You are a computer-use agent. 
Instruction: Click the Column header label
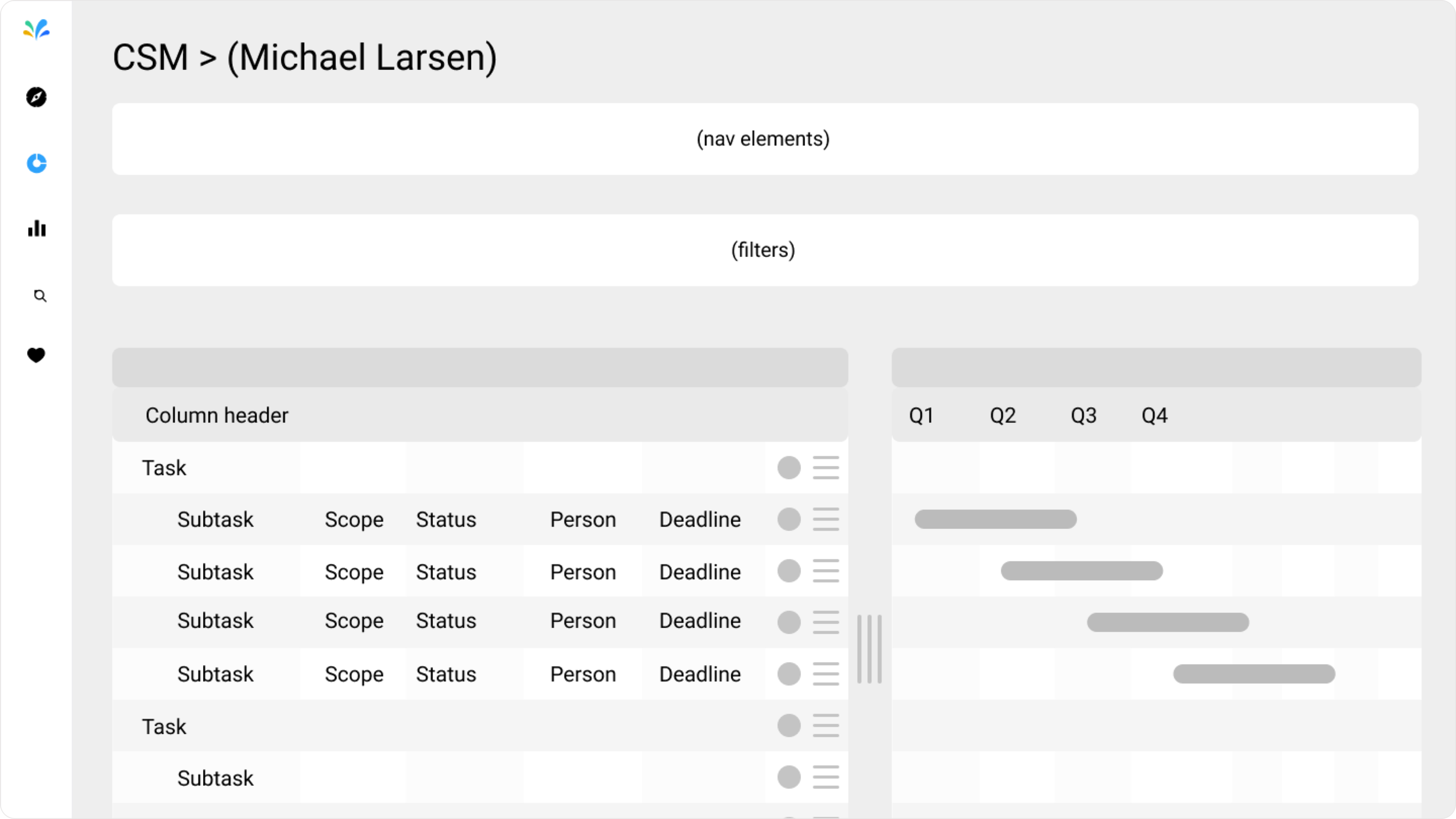click(x=217, y=415)
